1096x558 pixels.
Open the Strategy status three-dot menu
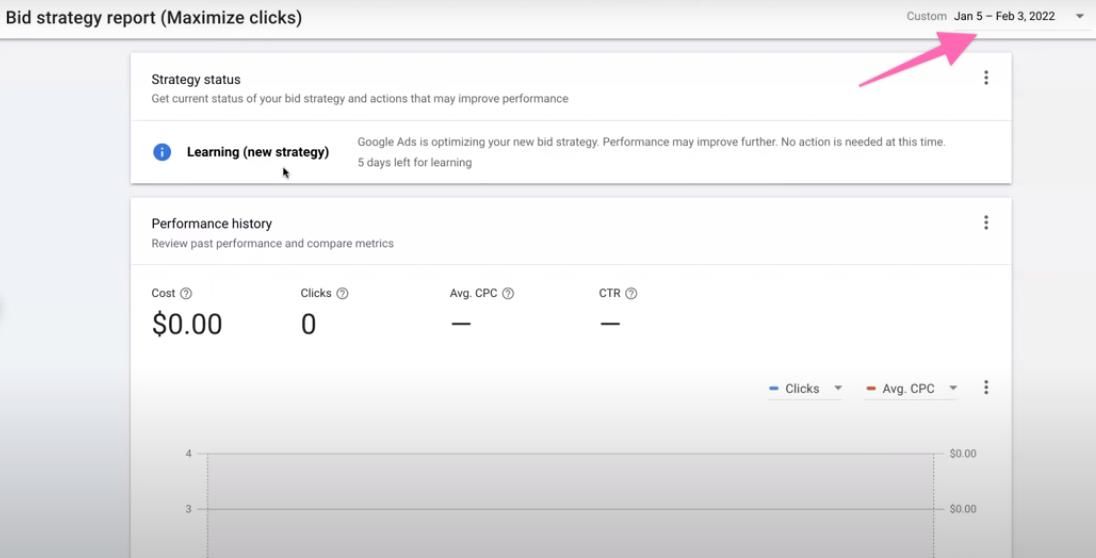(x=986, y=78)
